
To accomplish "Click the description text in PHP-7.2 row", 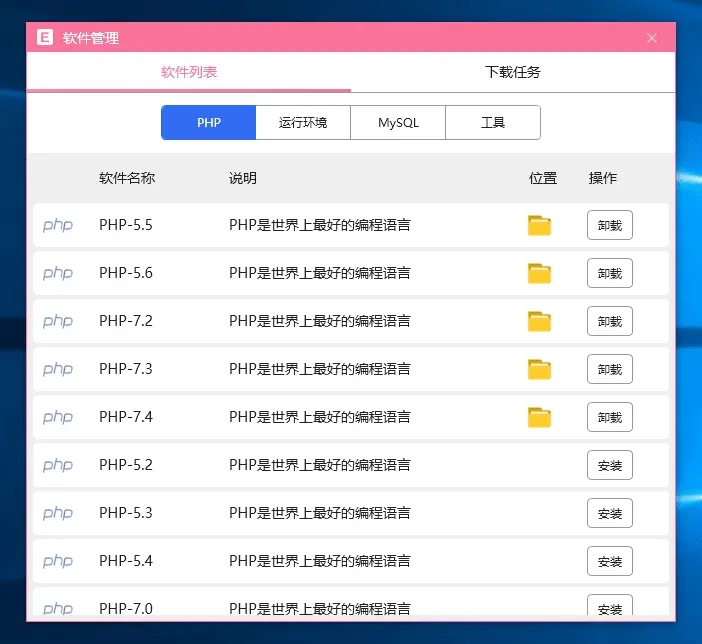I will pos(320,321).
